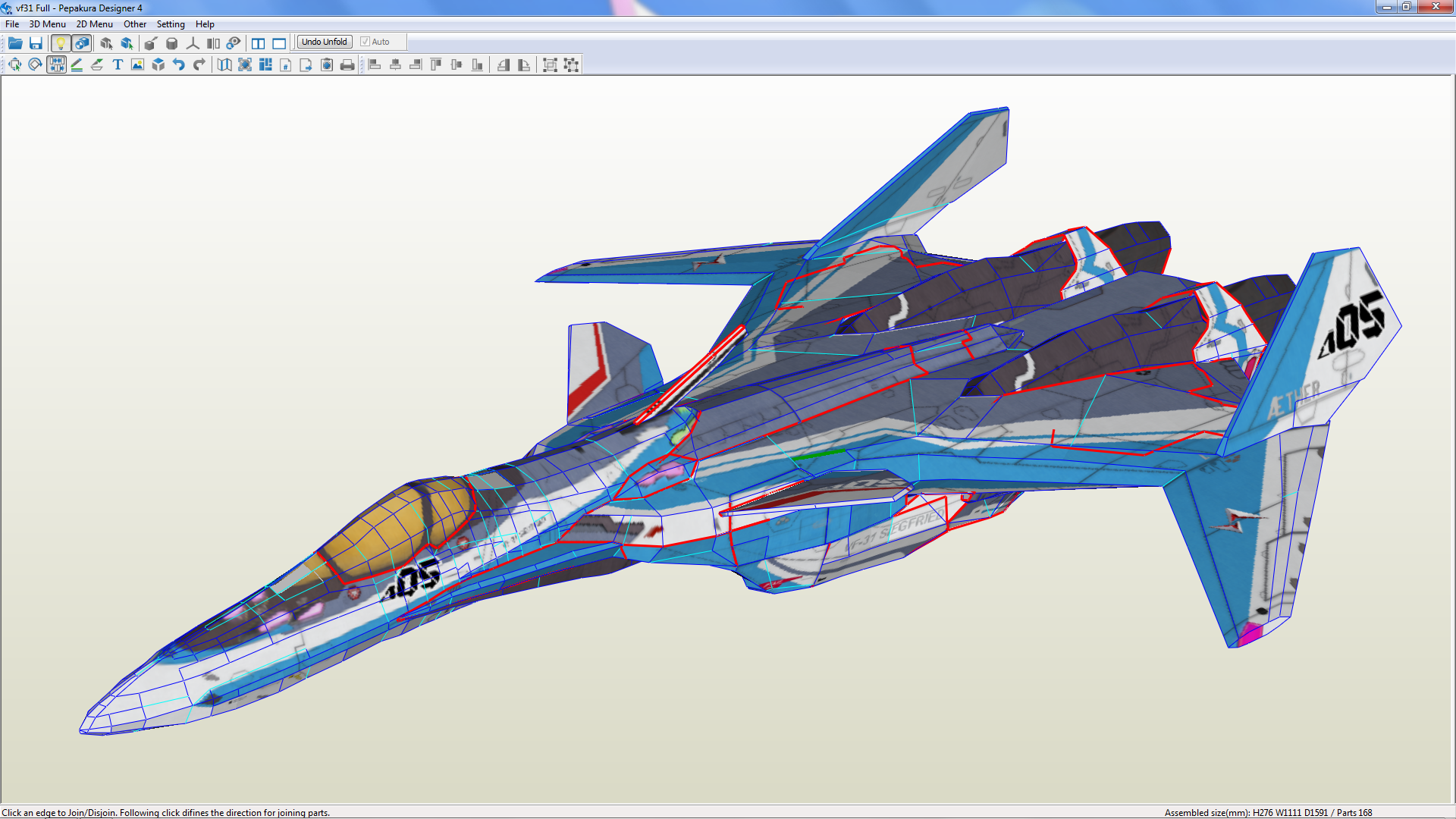Click the mirror panels icon

tap(213, 43)
